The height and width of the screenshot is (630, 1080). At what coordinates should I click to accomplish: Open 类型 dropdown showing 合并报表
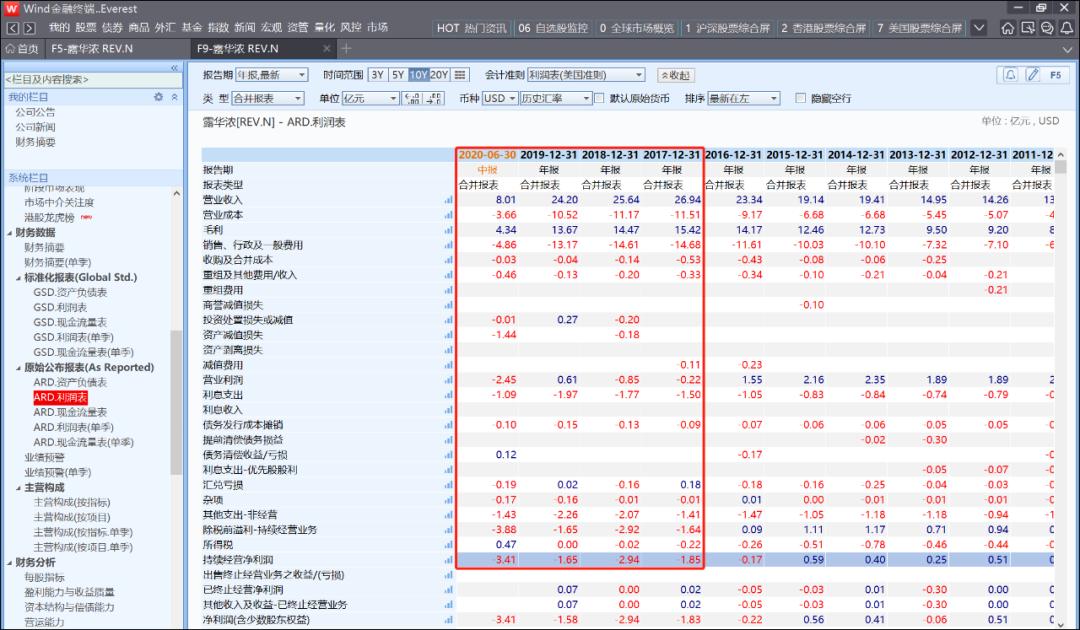coord(267,98)
